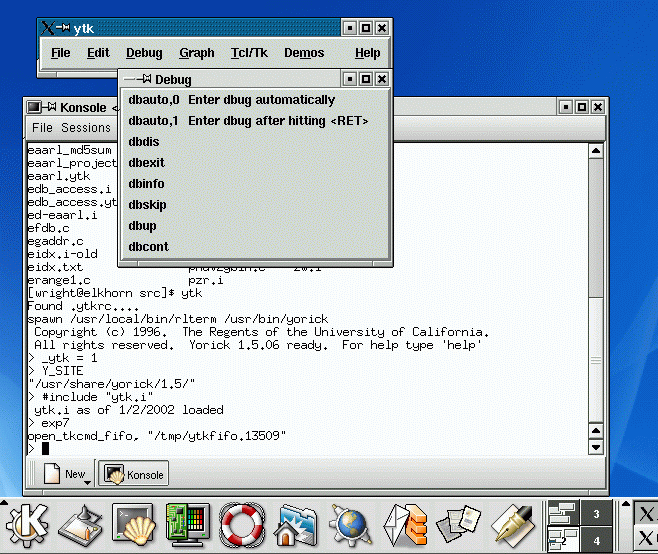Click the Konsole session tab button
Viewport: 658px width, 554px height.
(x=134, y=474)
